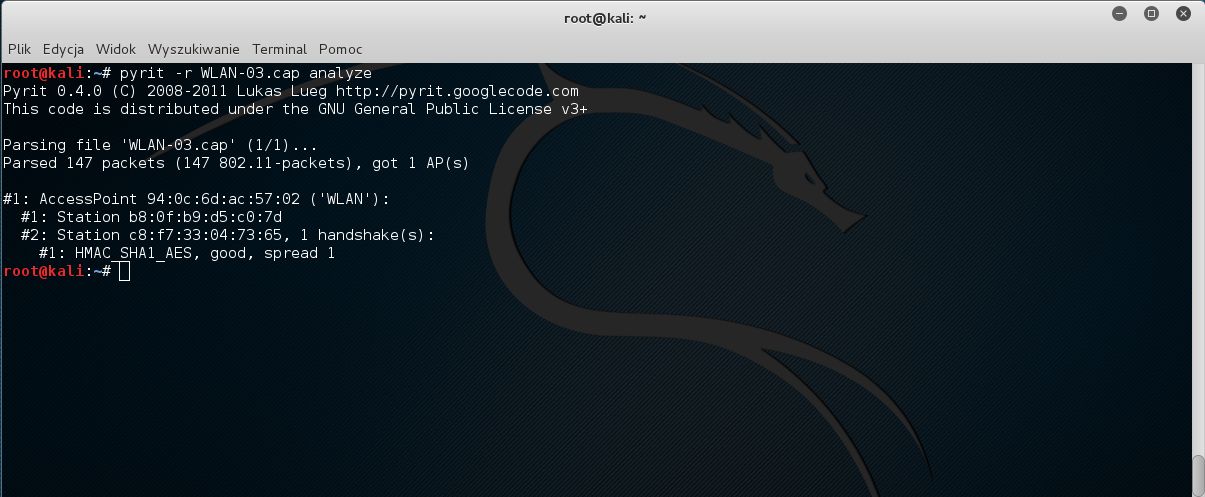Open the Wyszukiwanie menu

(194, 49)
